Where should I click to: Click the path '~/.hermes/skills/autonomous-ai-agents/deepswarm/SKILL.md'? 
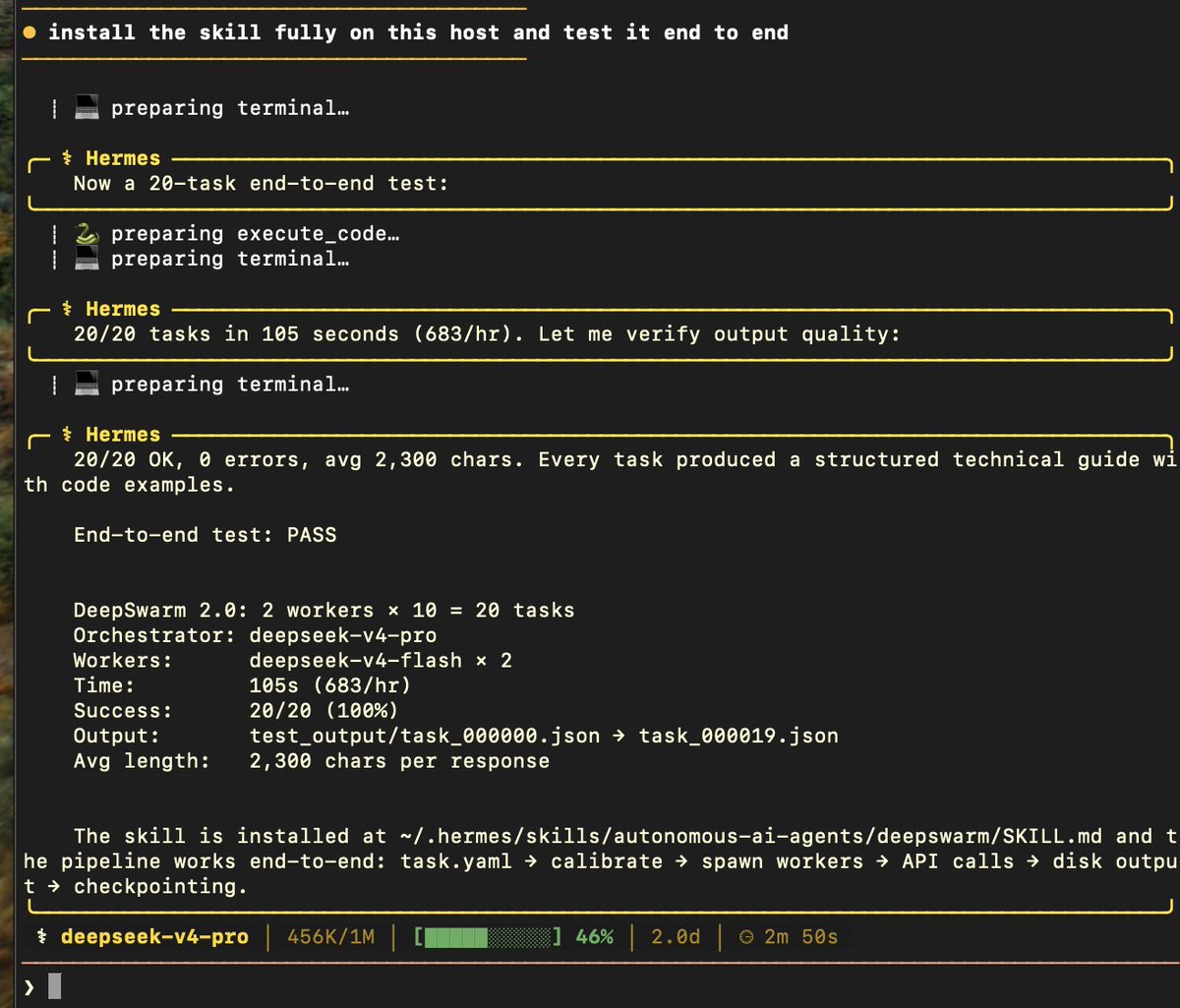coord(751,837)
